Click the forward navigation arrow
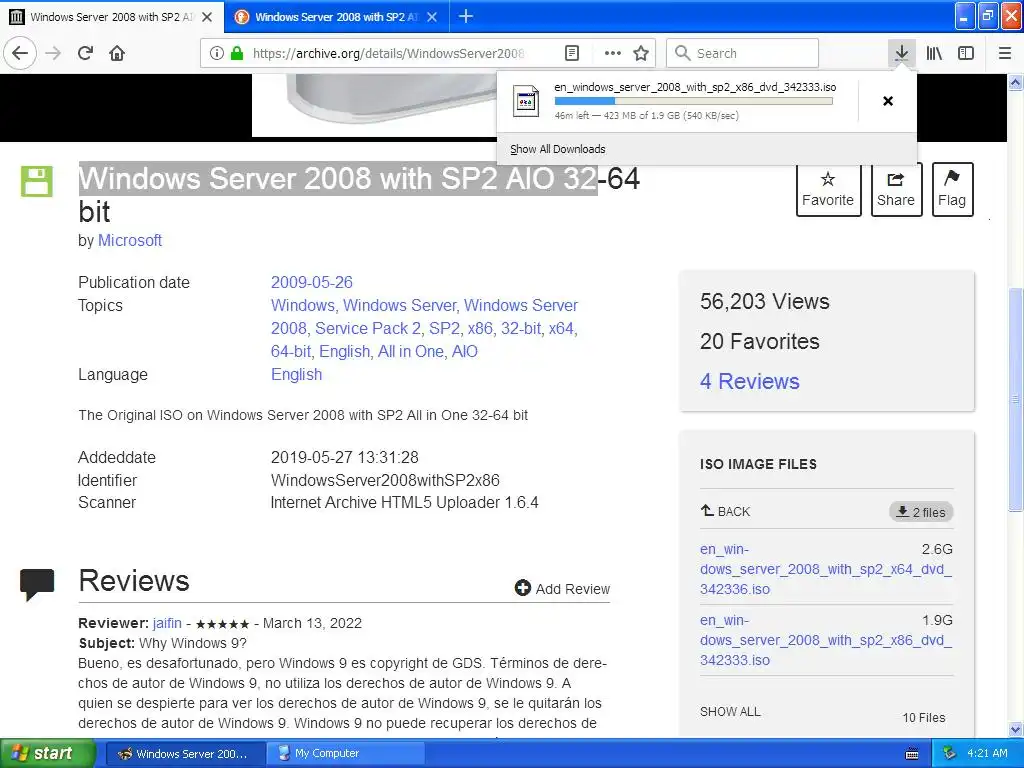1024x768 pixels. 53,53
